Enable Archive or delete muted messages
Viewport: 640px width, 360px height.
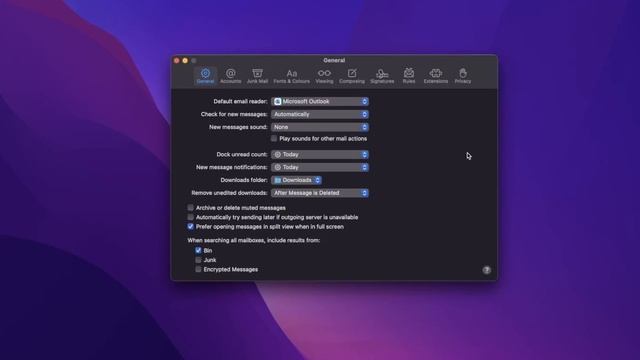coord(191,208)
